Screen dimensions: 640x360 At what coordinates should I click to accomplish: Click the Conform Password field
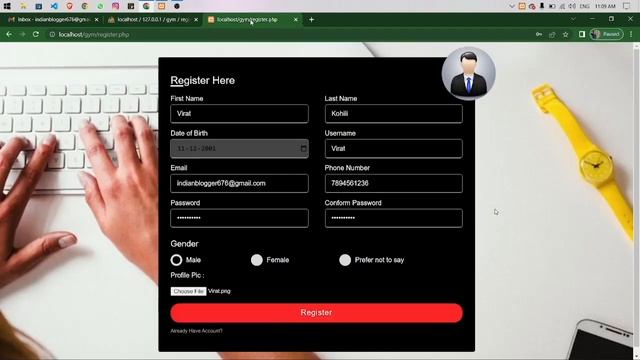click(x=393, y=218)
